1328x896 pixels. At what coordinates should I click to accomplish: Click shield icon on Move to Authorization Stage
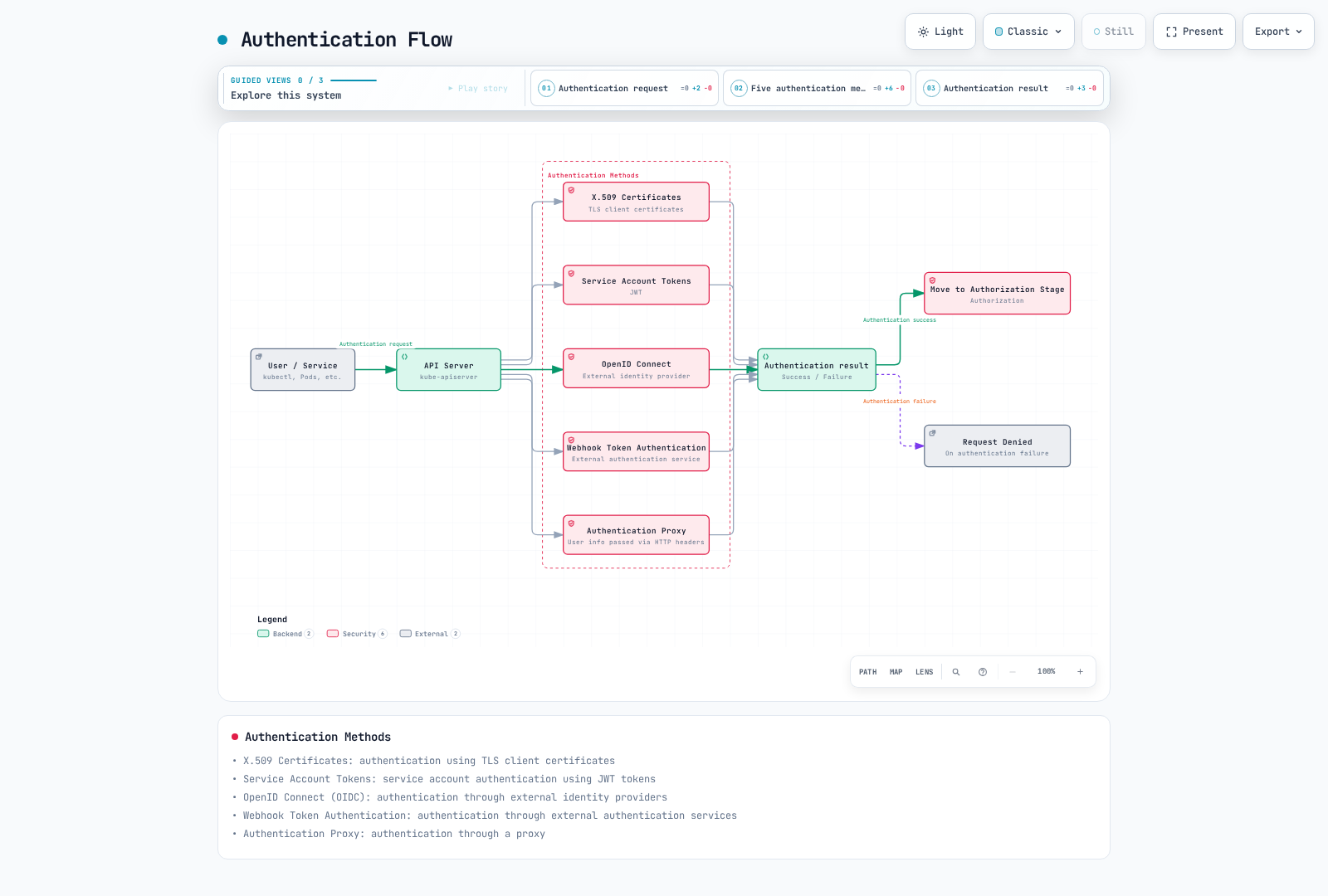click(932, 280)
